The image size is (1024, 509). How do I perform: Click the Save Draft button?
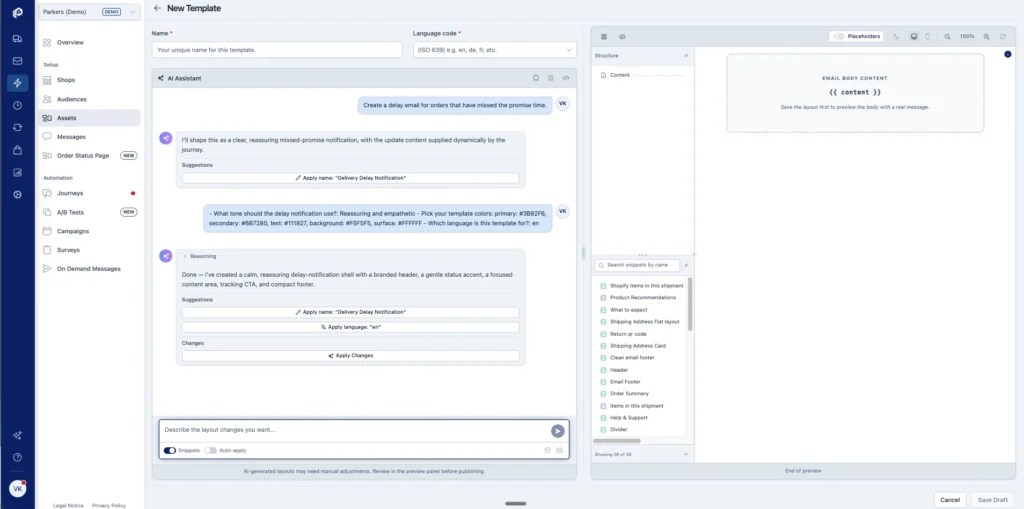pos(993,500)
